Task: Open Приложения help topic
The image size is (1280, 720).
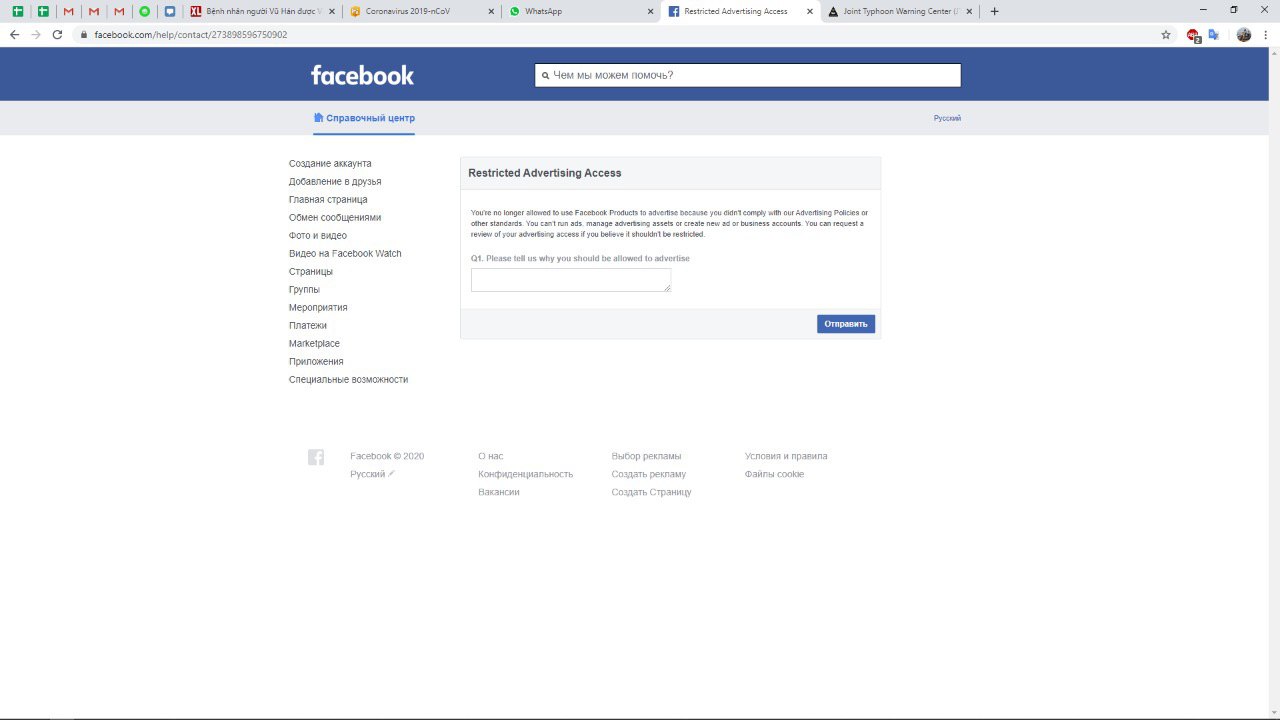Action: click(x=316, y=361)
